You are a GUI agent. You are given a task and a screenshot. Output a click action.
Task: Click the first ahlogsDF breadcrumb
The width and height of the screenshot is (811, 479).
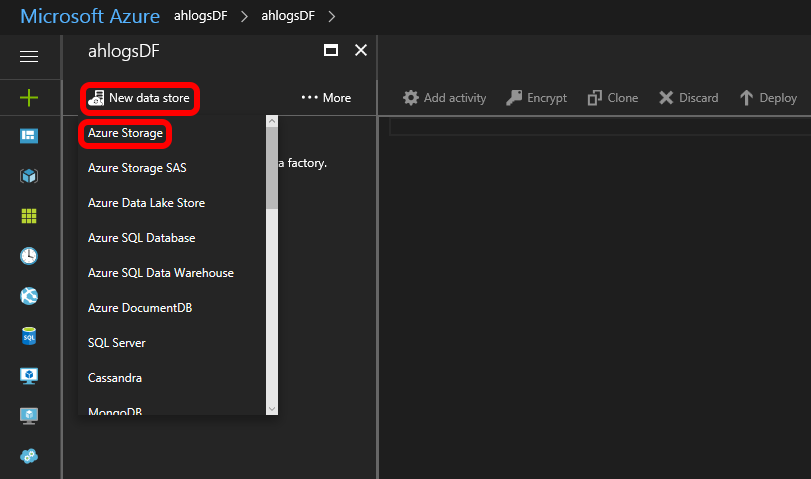[201, 16]
